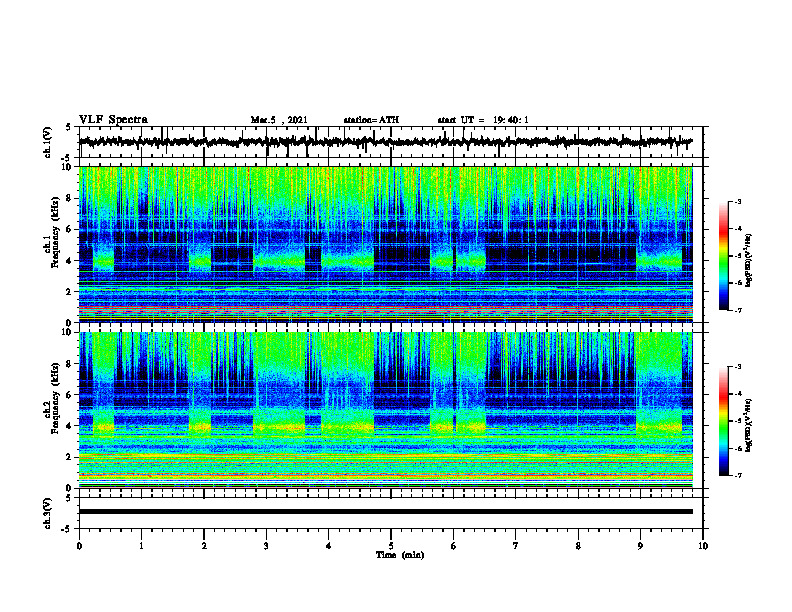792x612 pixels.
Task: Click the "ch.3(V)" waveform axis label
Action: pos(47,513)
